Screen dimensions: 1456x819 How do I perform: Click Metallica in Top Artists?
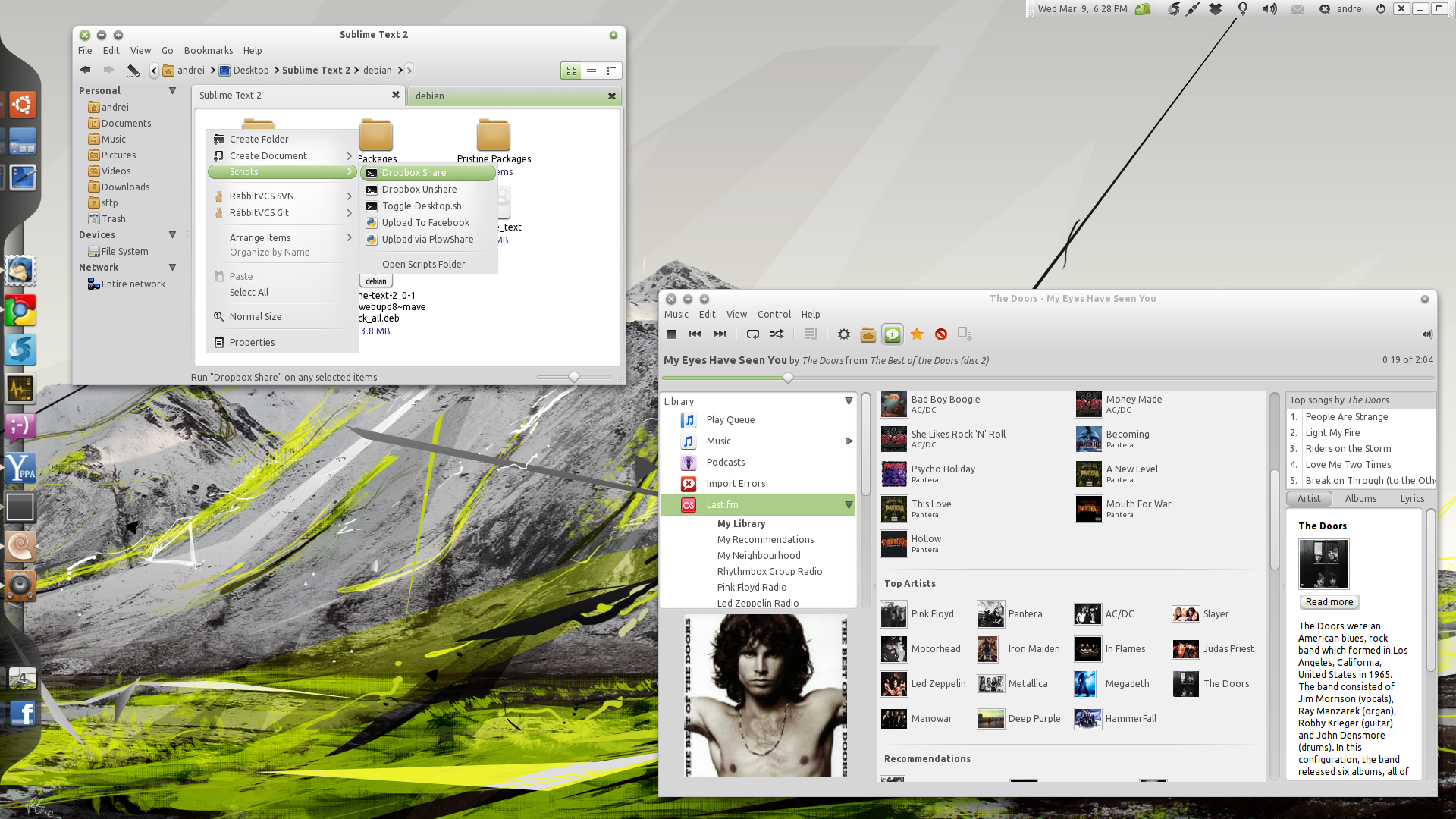(1028, 684)
